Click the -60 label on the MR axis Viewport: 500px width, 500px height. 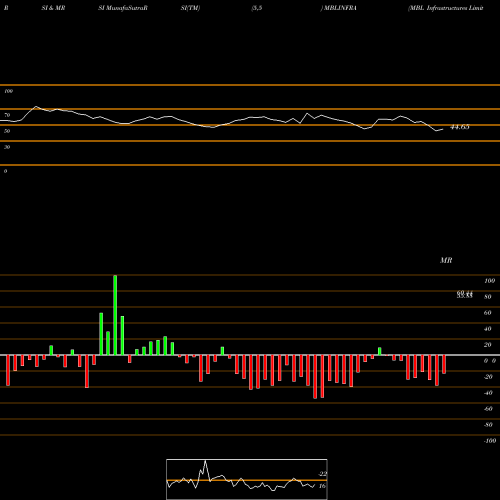(x=488, y=409)
